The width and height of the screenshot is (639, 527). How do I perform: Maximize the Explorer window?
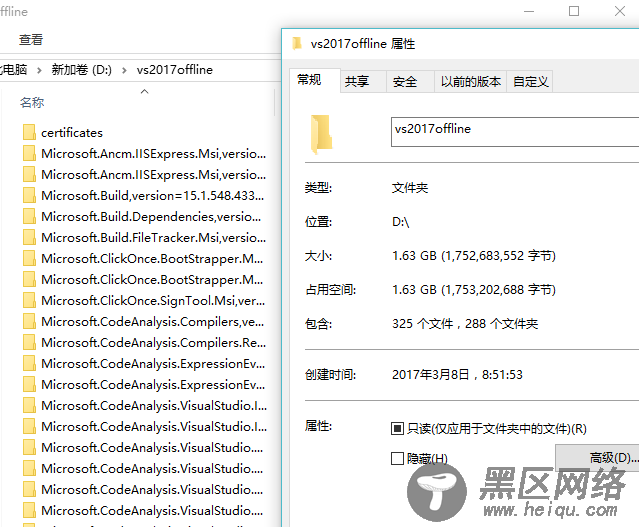(574, 11)
